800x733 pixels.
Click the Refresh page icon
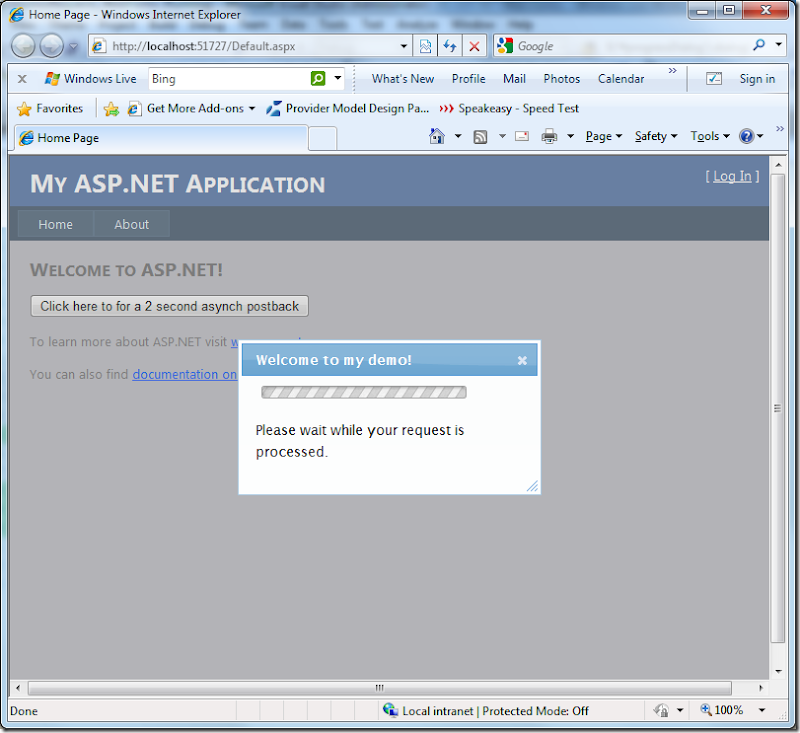[x=450, y=46]
